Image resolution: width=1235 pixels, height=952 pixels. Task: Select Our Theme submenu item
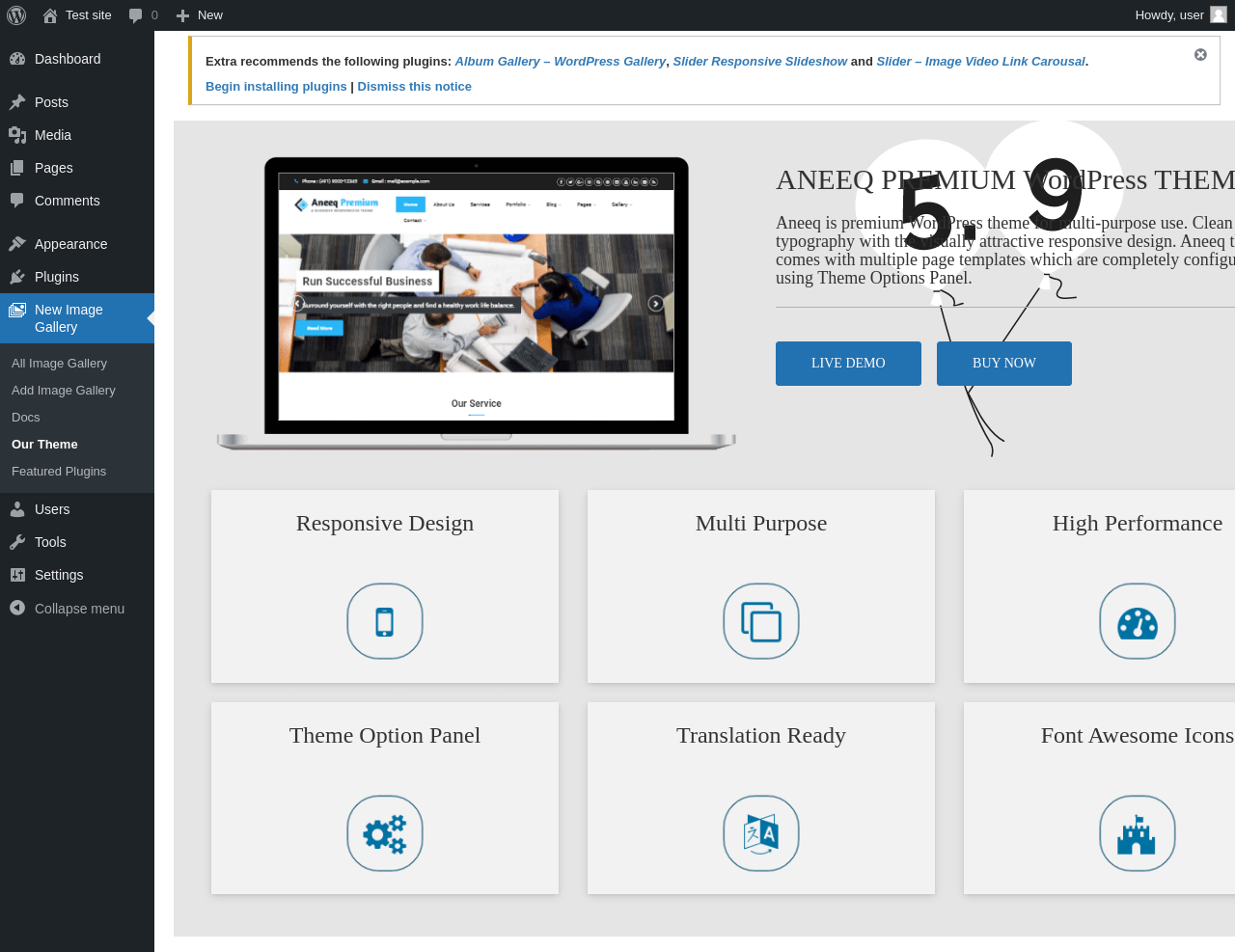tap(44, 445)
